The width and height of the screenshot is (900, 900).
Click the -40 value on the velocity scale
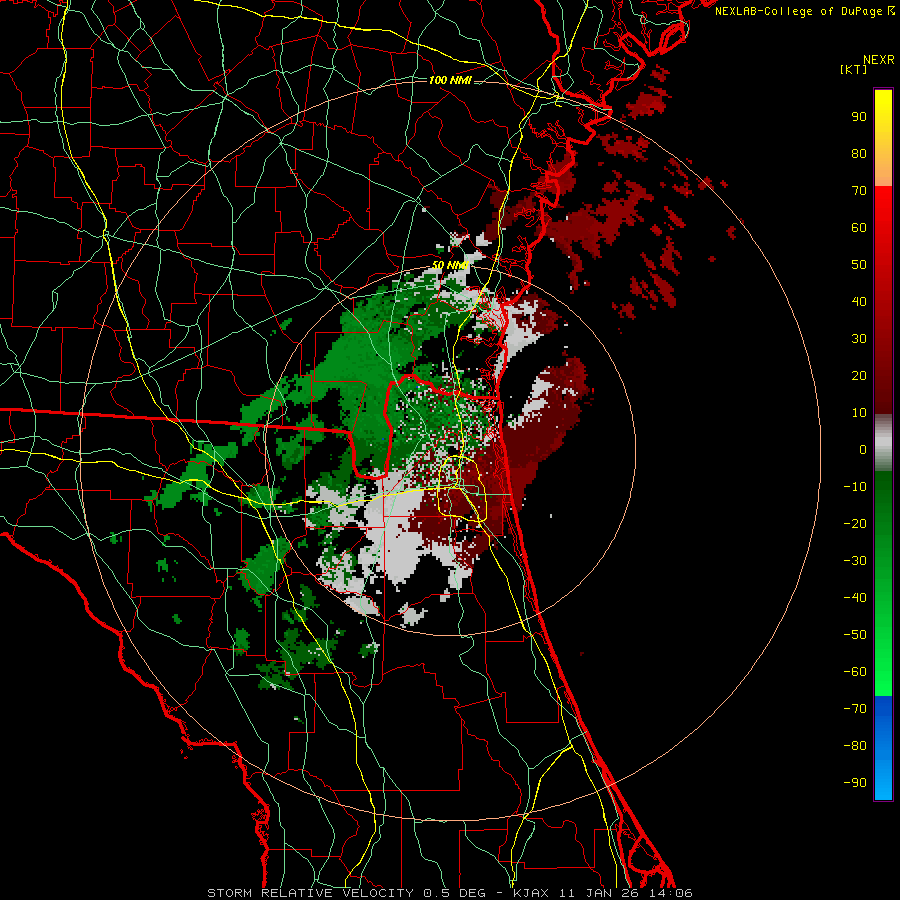(x=855, y=598)
